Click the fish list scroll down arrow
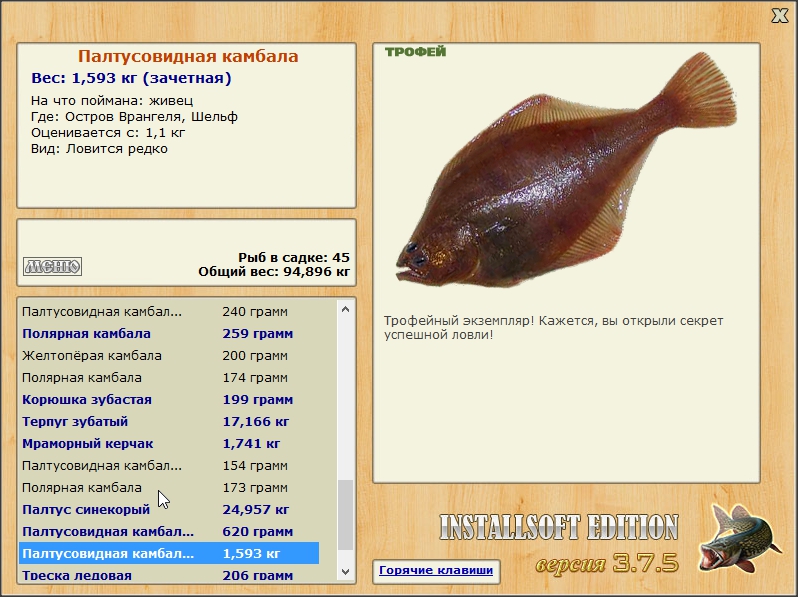The image size is (798, 597). (346, 571)
